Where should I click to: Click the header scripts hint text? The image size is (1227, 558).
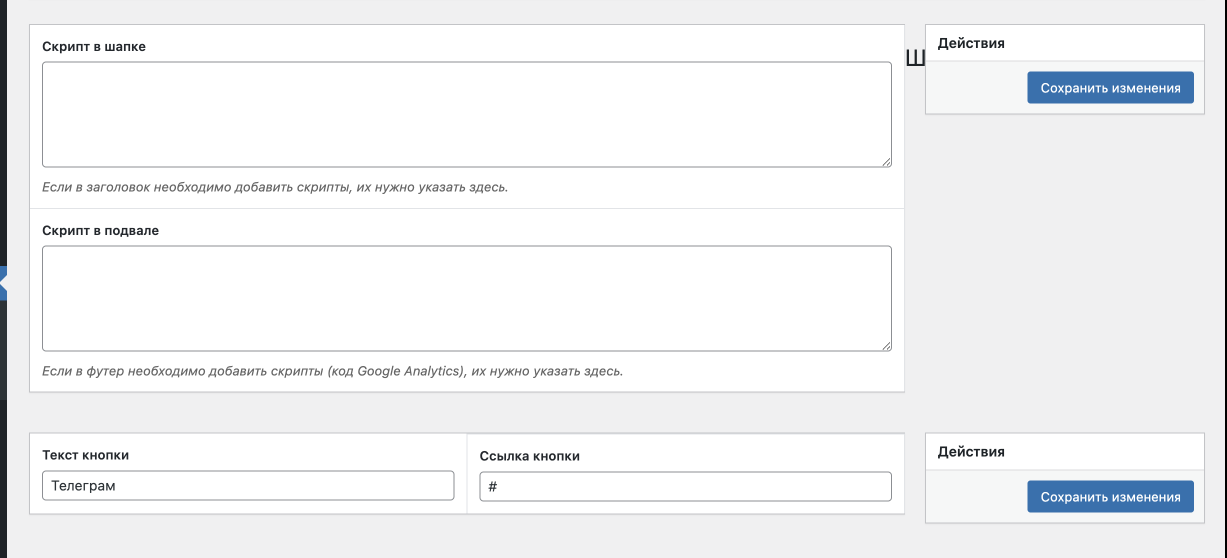pos(275,187)
